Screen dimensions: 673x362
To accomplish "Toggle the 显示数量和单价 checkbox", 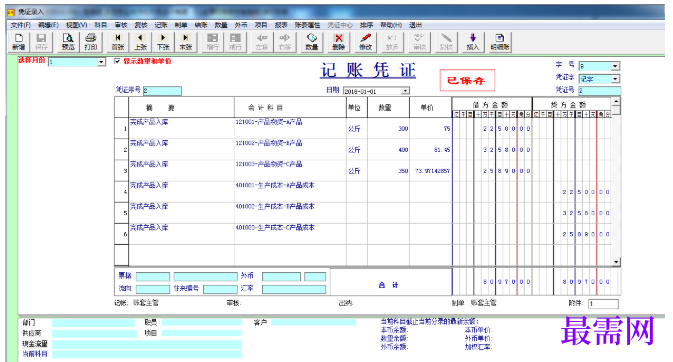I will pyautogui.click(x=117, y=61).
